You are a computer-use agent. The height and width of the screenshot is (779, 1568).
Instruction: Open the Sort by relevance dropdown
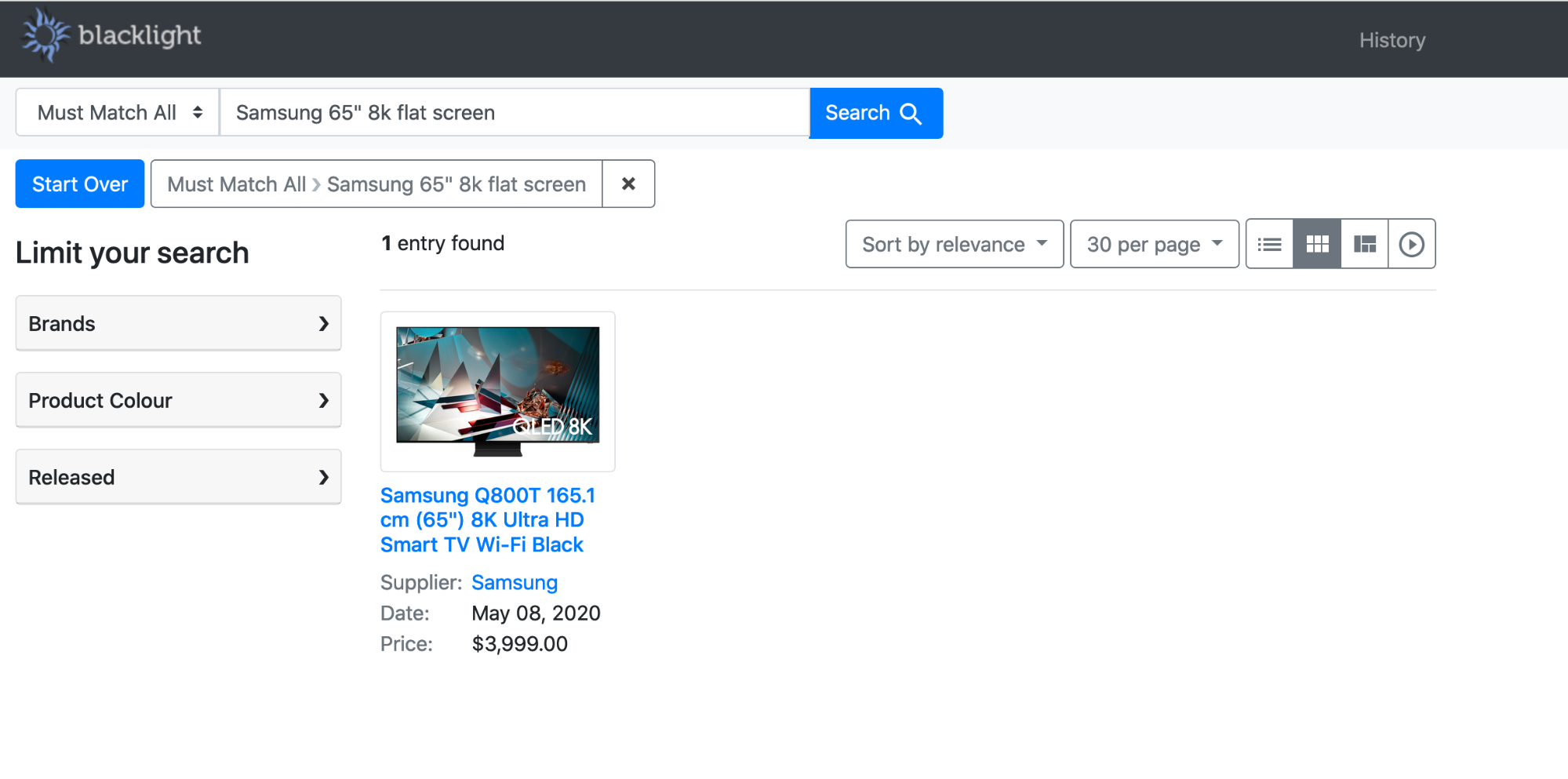955,244
